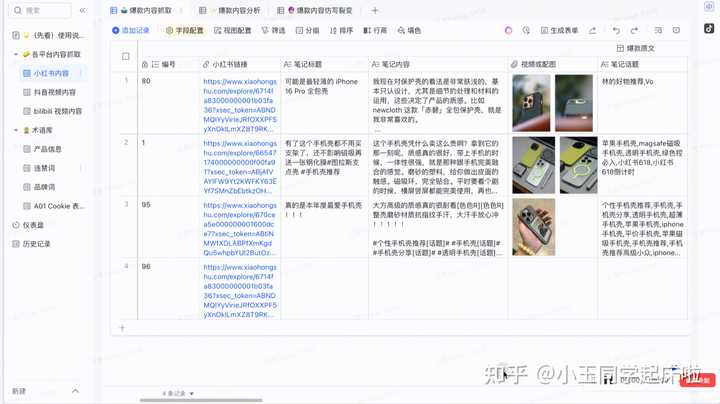Open the xiaohongshu link in row 1

click(x=240, y=105)
